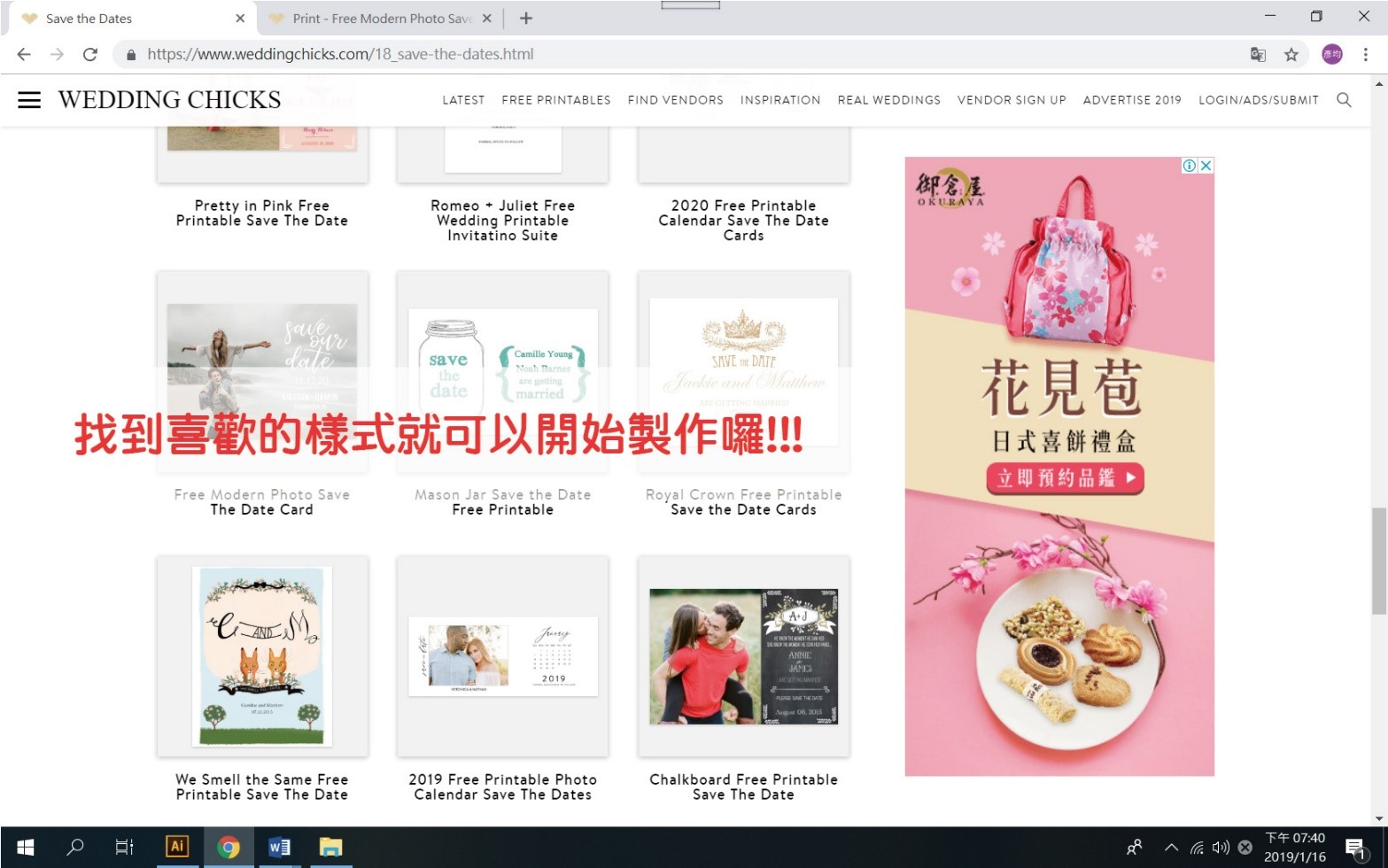Viewport: 1388px width, 868px height.
Task: Click the translate page icon in address bar
Action: click(x=1258, y=54)
